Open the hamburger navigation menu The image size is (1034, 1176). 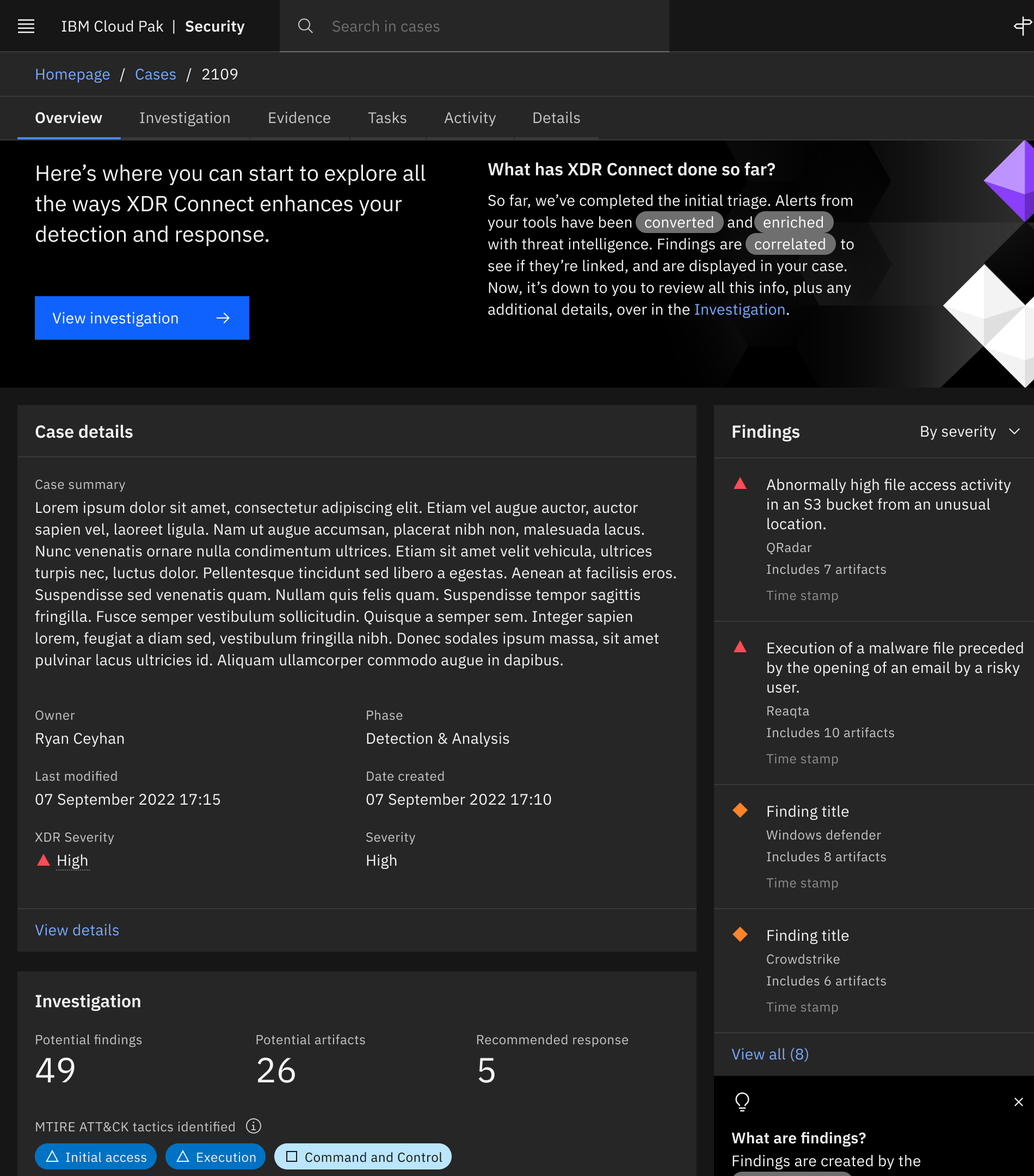tap(26, 26)
